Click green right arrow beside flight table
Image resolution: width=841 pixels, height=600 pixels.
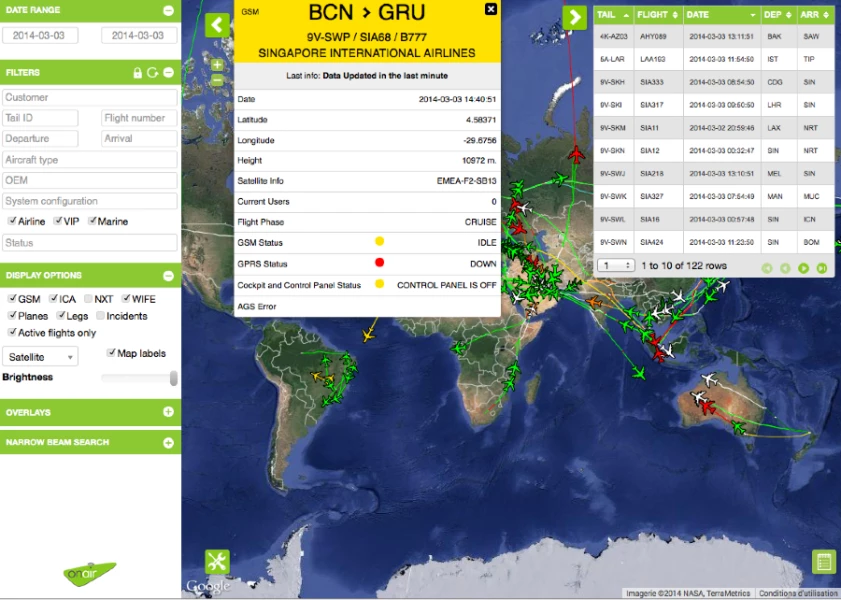click(x=574, y=18)
